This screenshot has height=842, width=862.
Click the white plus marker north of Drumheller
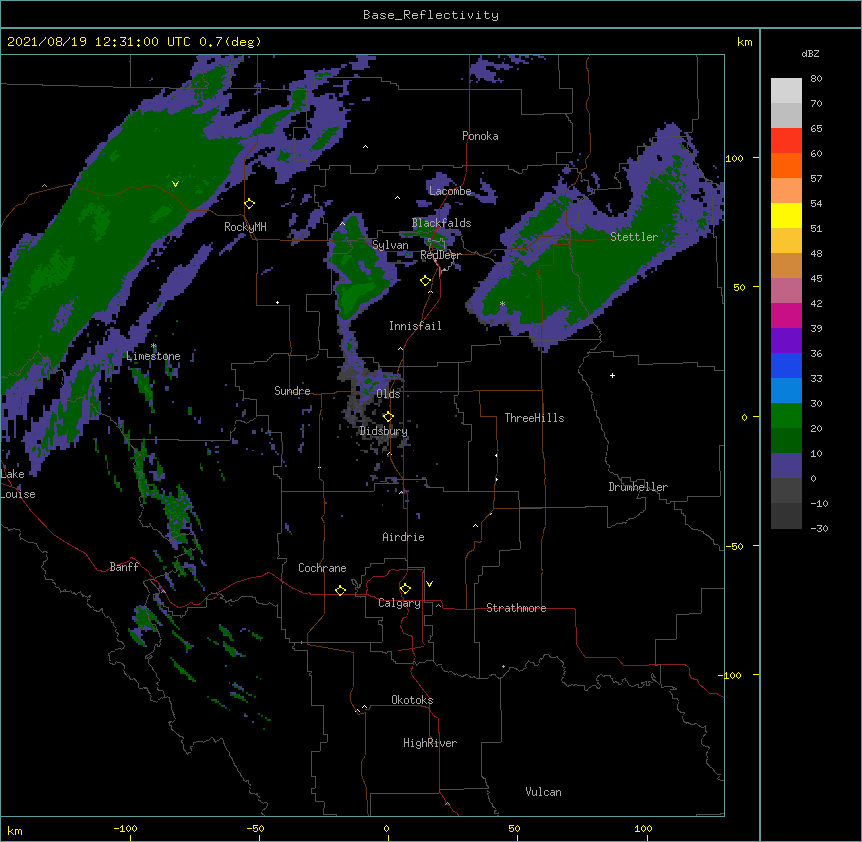click(x=612, y=375)
